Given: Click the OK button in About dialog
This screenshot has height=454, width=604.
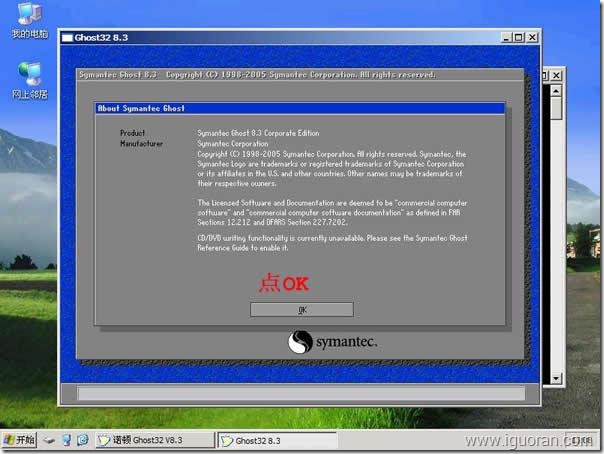Looking at the screenshot, I should pyautogui.click(x=301, y=310).
